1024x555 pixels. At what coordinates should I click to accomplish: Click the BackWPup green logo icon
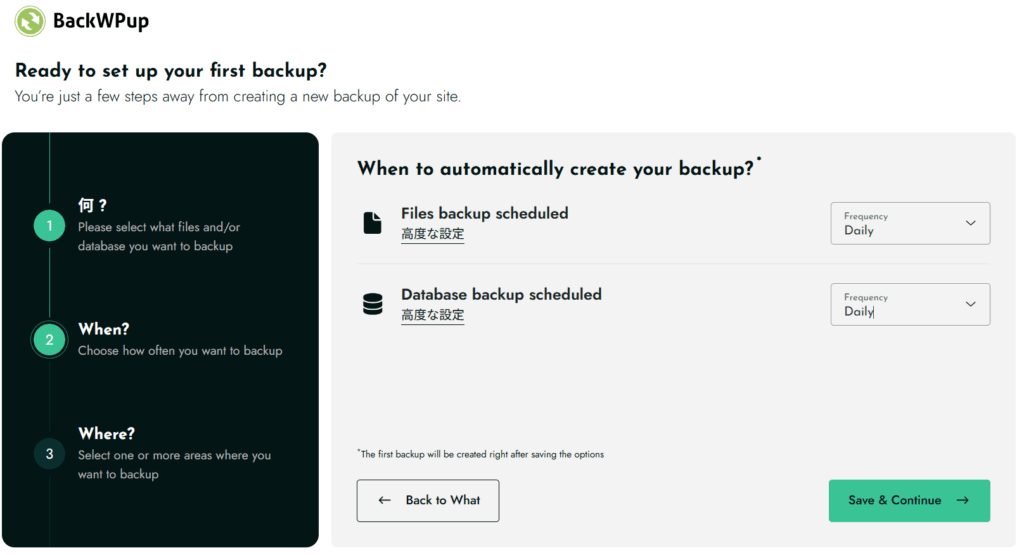30,21
